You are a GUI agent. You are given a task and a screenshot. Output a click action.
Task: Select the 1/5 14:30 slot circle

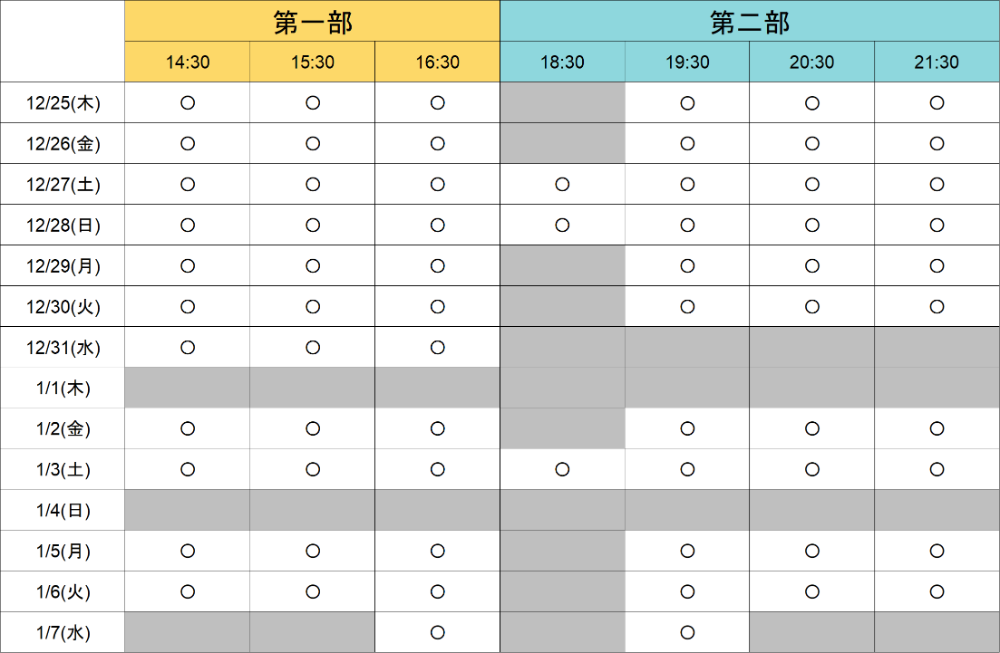coord(187,551)
